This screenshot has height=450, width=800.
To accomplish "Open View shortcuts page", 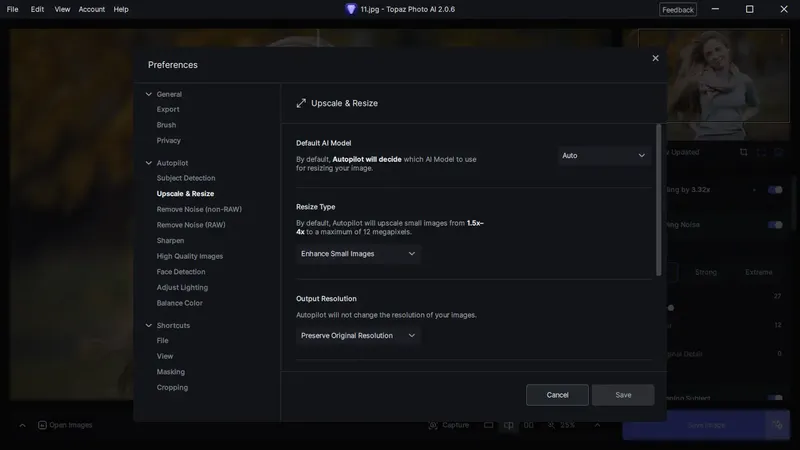I will (165, 356).
